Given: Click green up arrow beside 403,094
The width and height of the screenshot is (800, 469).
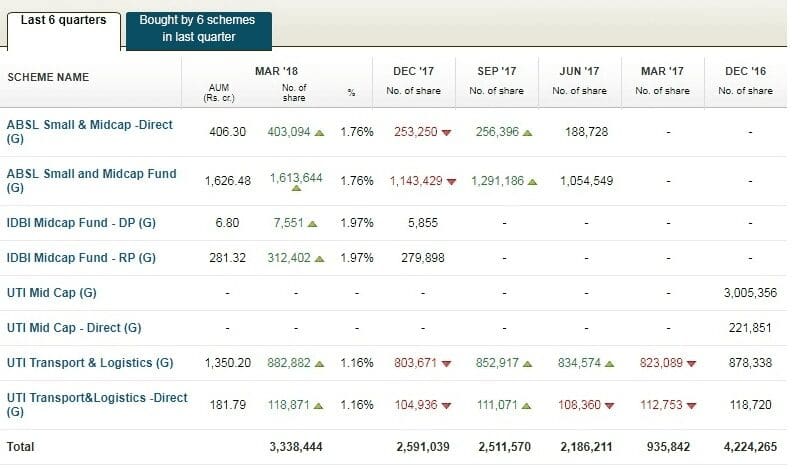Looking at the screenshot, I should 319,133.
